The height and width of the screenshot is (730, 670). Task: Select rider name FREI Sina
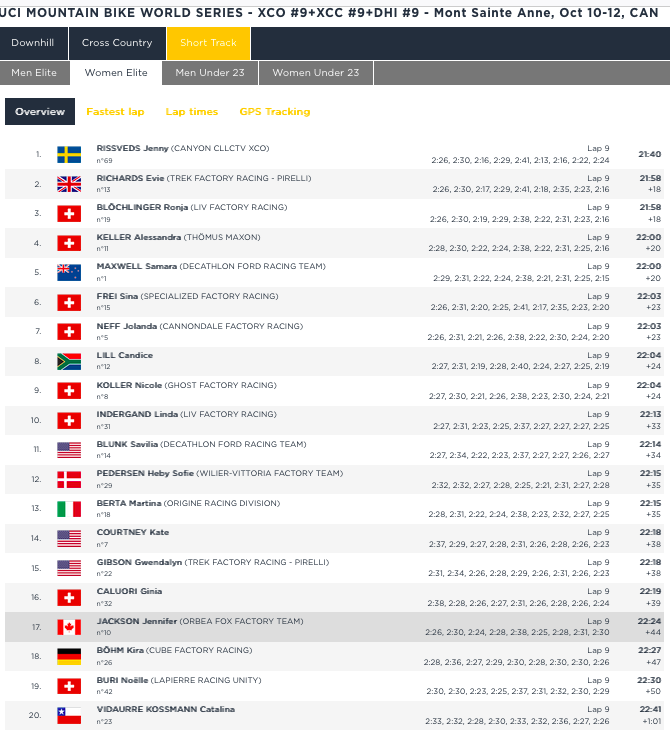click(x=117, y=296)
